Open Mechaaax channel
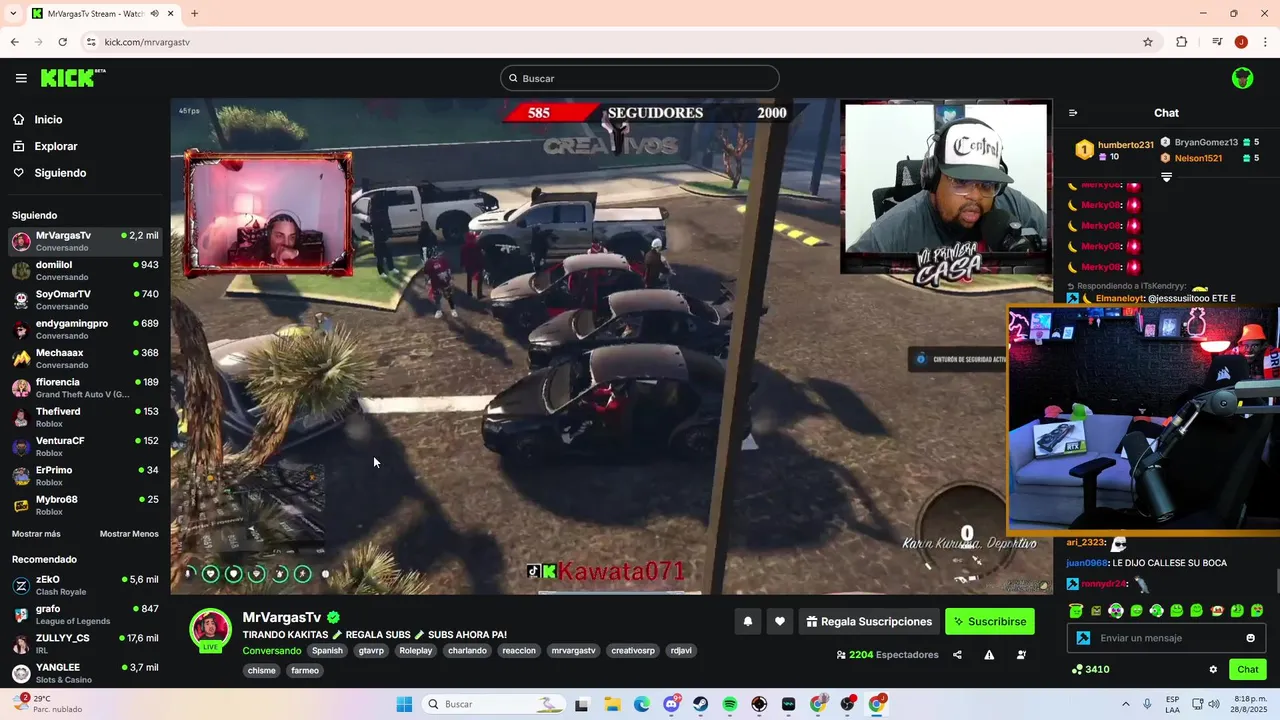 [x=85, y=358]
